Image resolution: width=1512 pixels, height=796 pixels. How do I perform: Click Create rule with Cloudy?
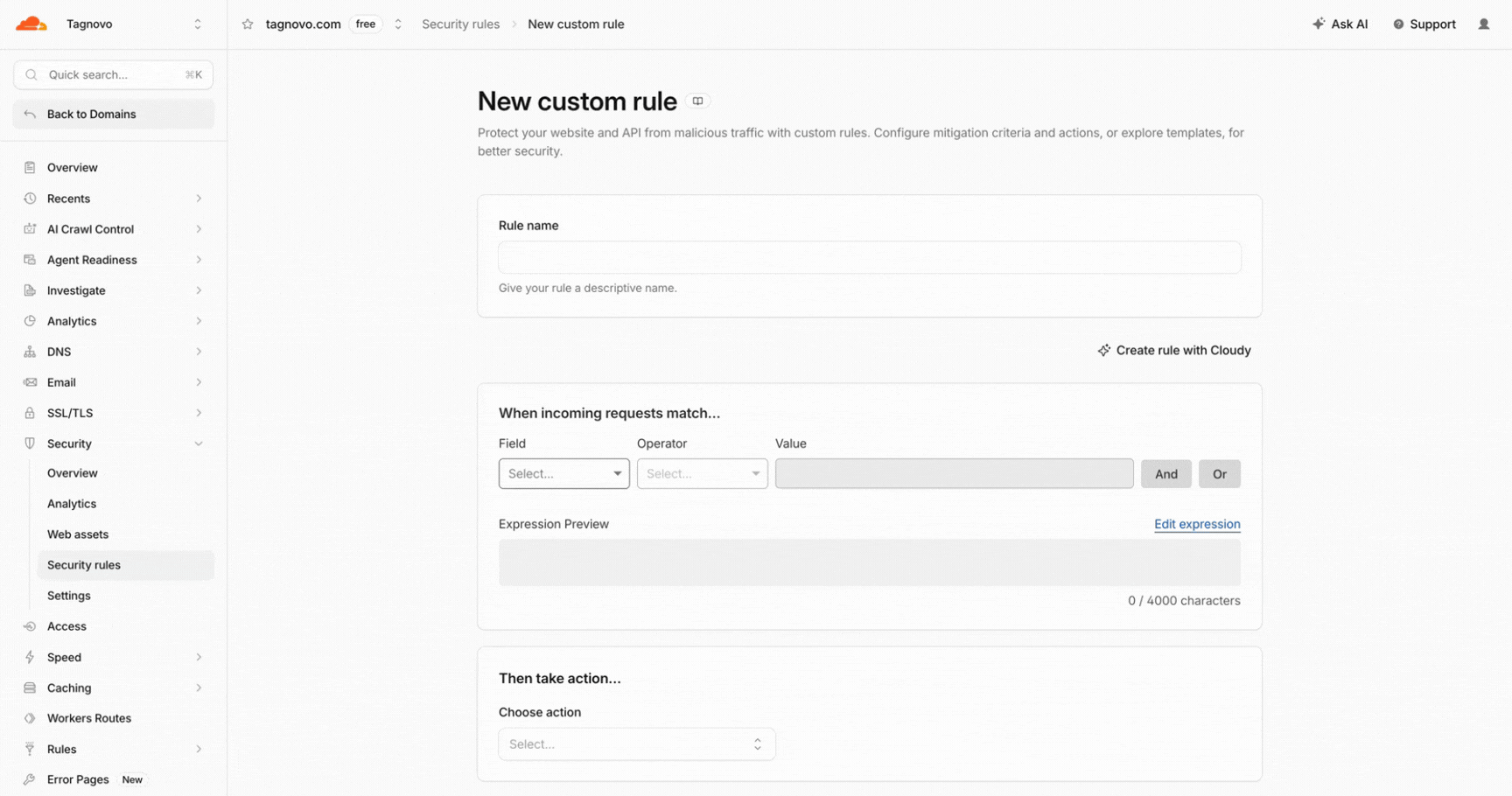pos(1174,350)
